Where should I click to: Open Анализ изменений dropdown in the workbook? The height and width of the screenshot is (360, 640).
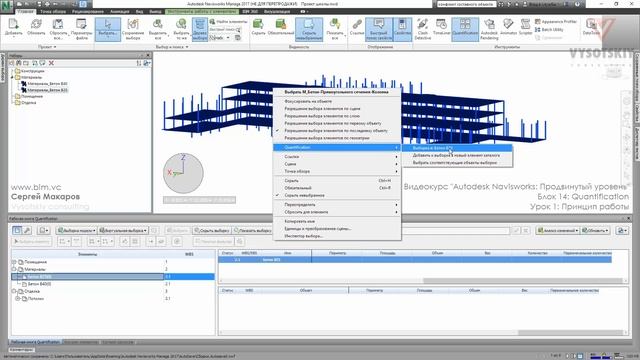click(558, 231)
